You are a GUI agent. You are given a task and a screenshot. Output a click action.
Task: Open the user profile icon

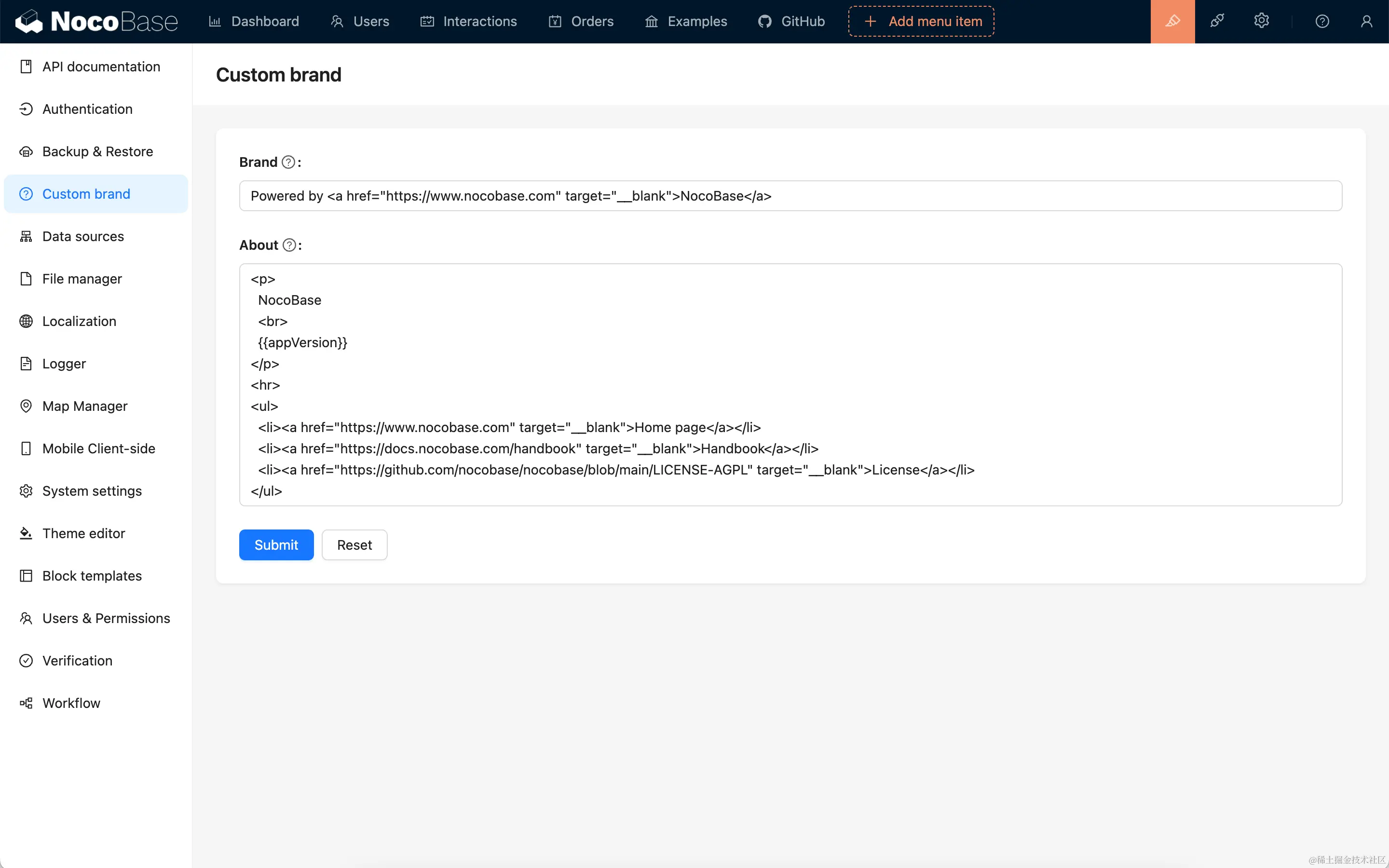[1367, 22]
